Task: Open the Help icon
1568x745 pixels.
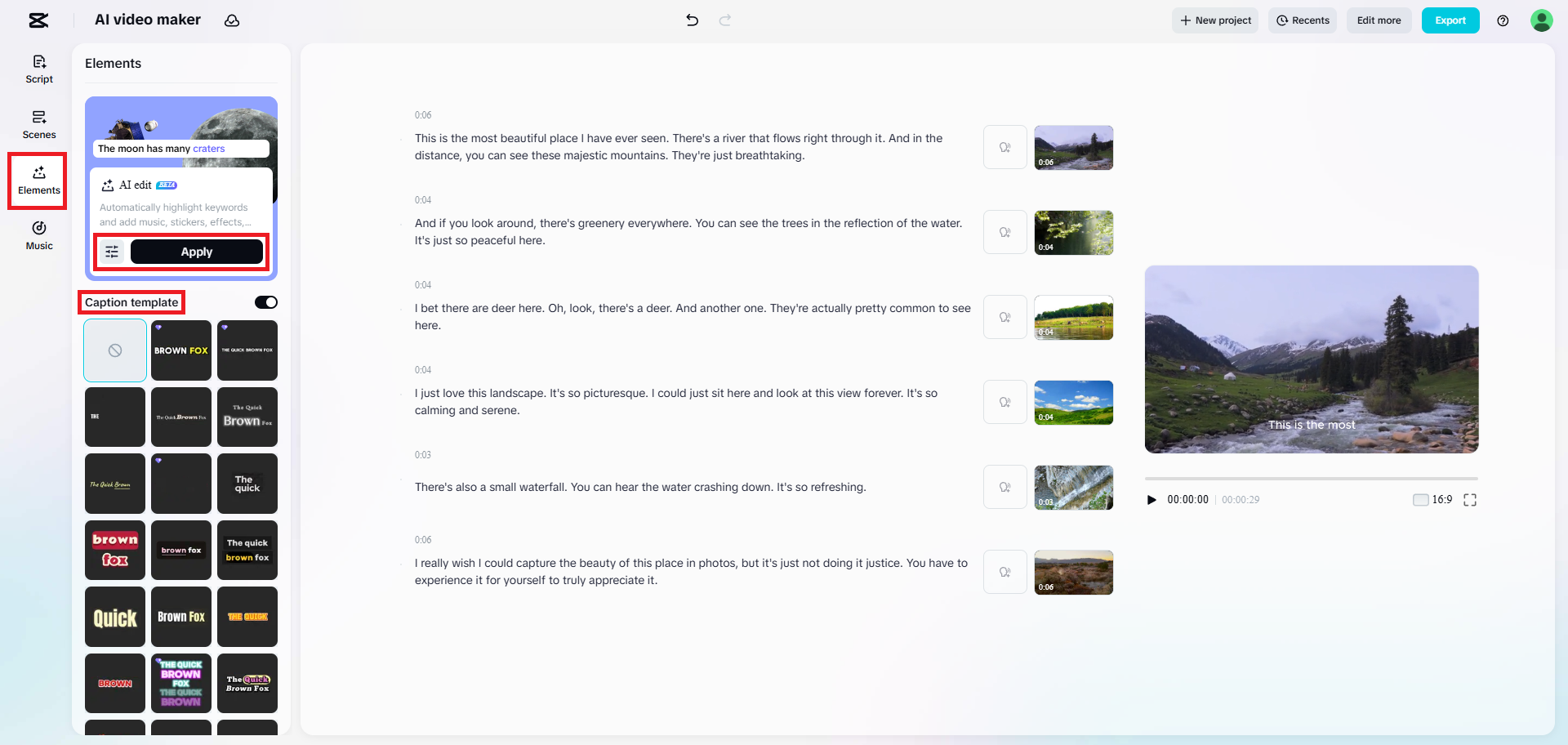Action: (1503, 20)
